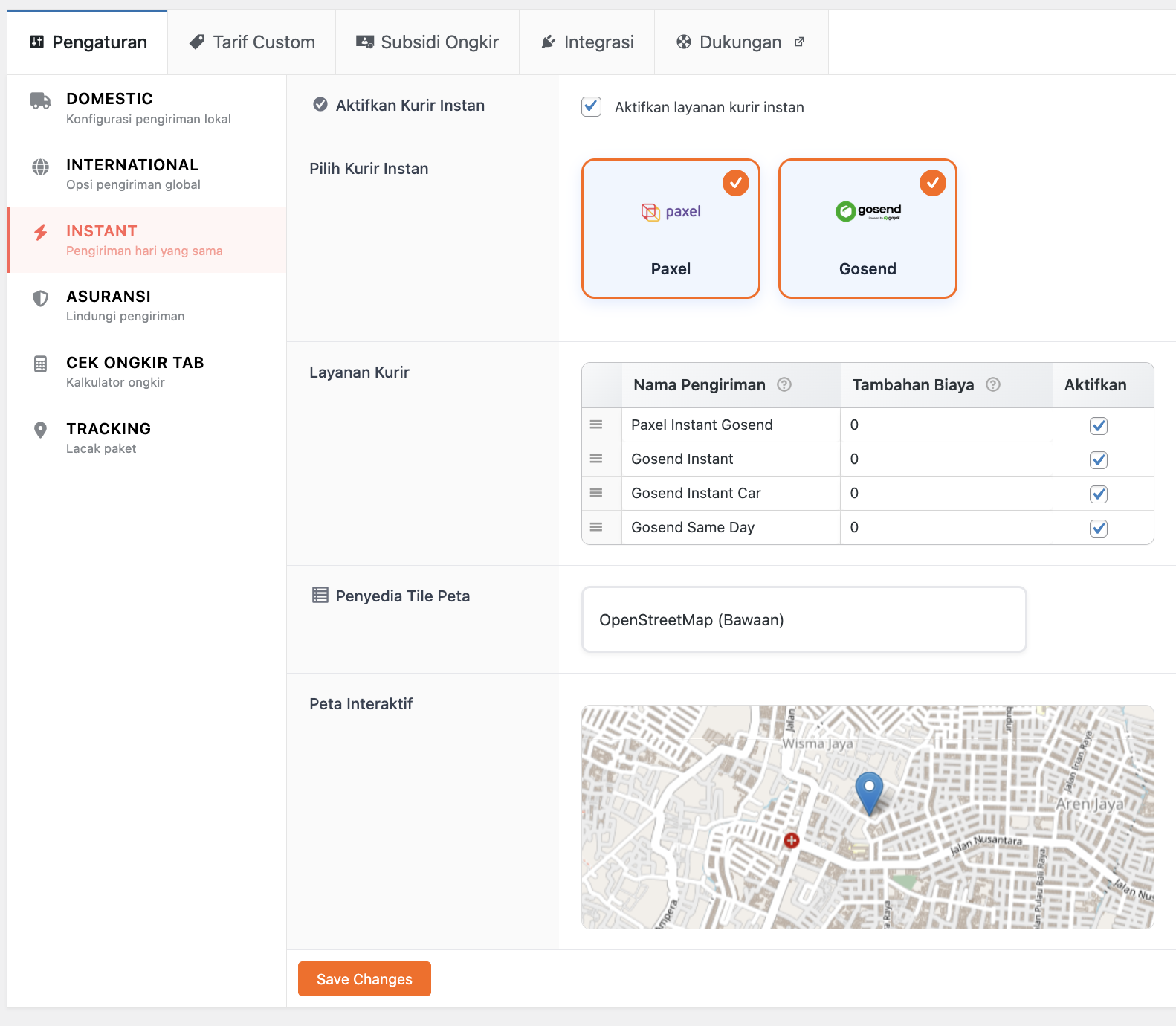This screenshot has width=1176, height=1026.
Task: Deselect the Gosend courier card
Action: [x=868, y=228]
